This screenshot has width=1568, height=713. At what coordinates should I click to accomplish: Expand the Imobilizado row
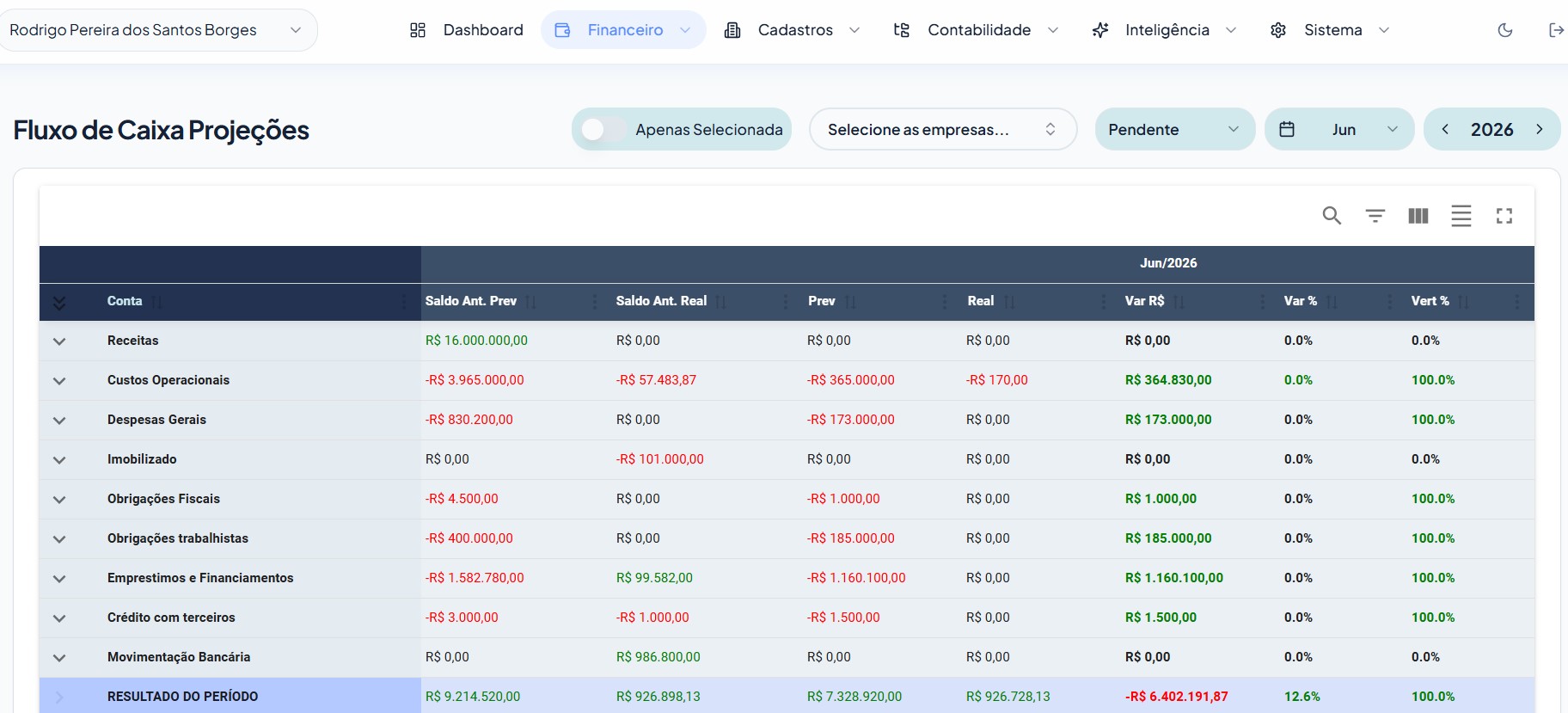[59, 460]
